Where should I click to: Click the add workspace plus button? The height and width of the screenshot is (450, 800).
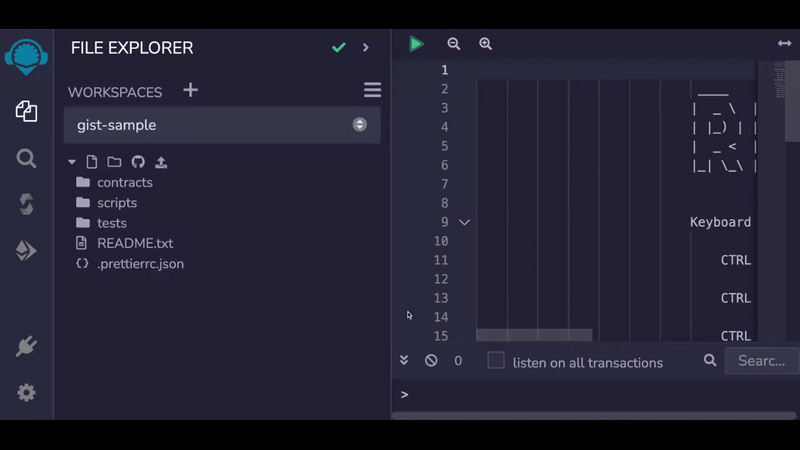point(191,91)
